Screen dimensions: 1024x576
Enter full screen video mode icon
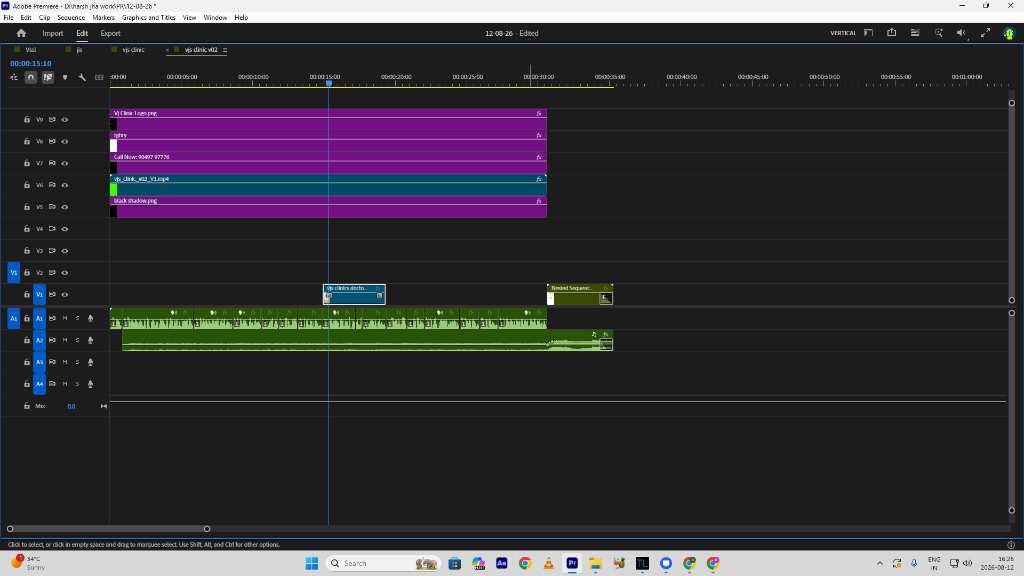coord(985,33)
